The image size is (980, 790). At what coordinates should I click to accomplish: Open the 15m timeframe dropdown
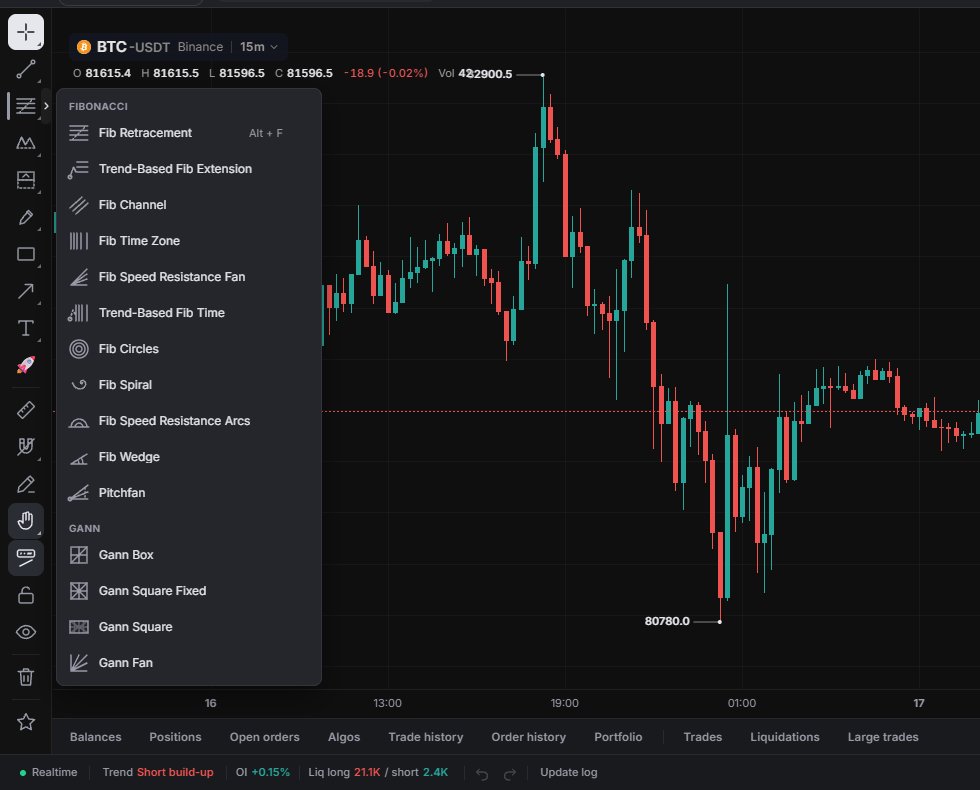click(259, 47)
